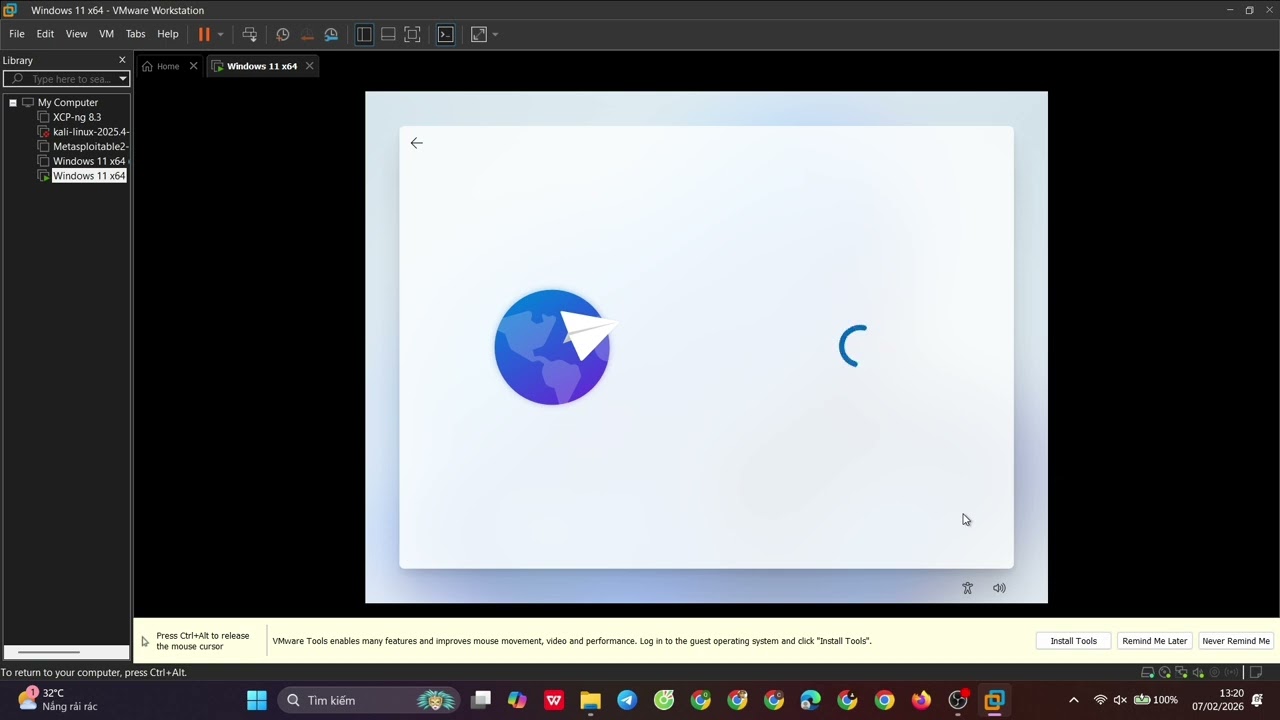Open the File menu

click(x=17, y=34)
